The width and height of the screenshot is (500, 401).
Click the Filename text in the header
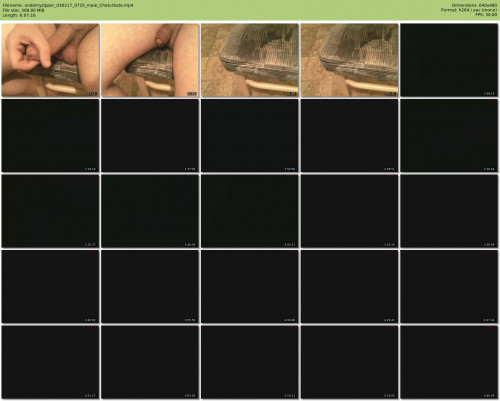68,5
